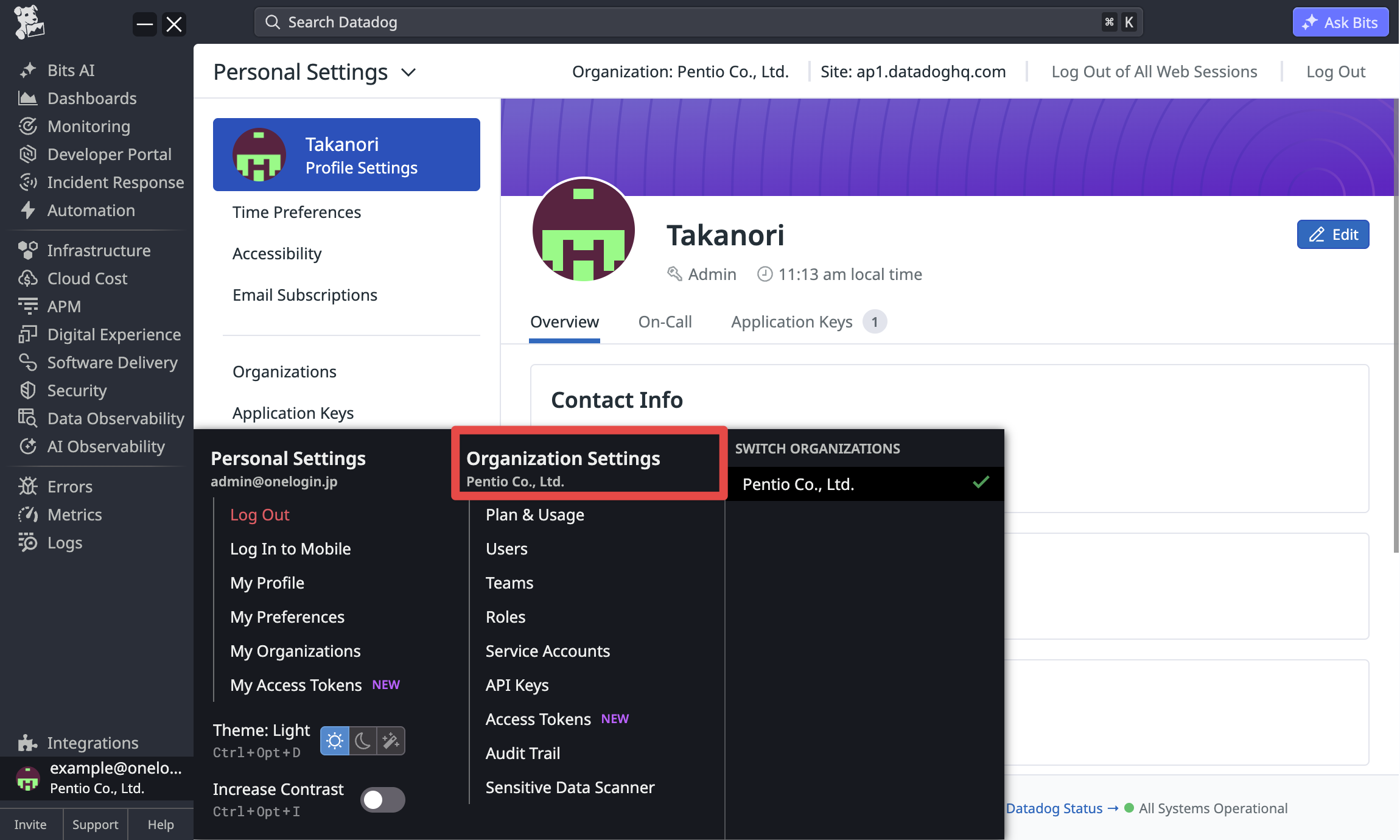Open Time Preferences settings
The image size is (1400, 840).
[x=296, y=212]
